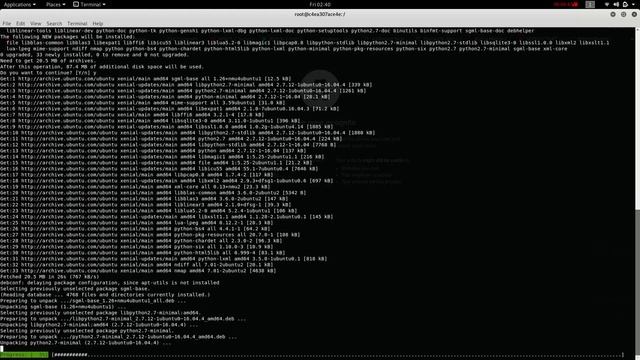640x360 pixels.
Task: Open the Search menu
Action: tap(54, 24)
